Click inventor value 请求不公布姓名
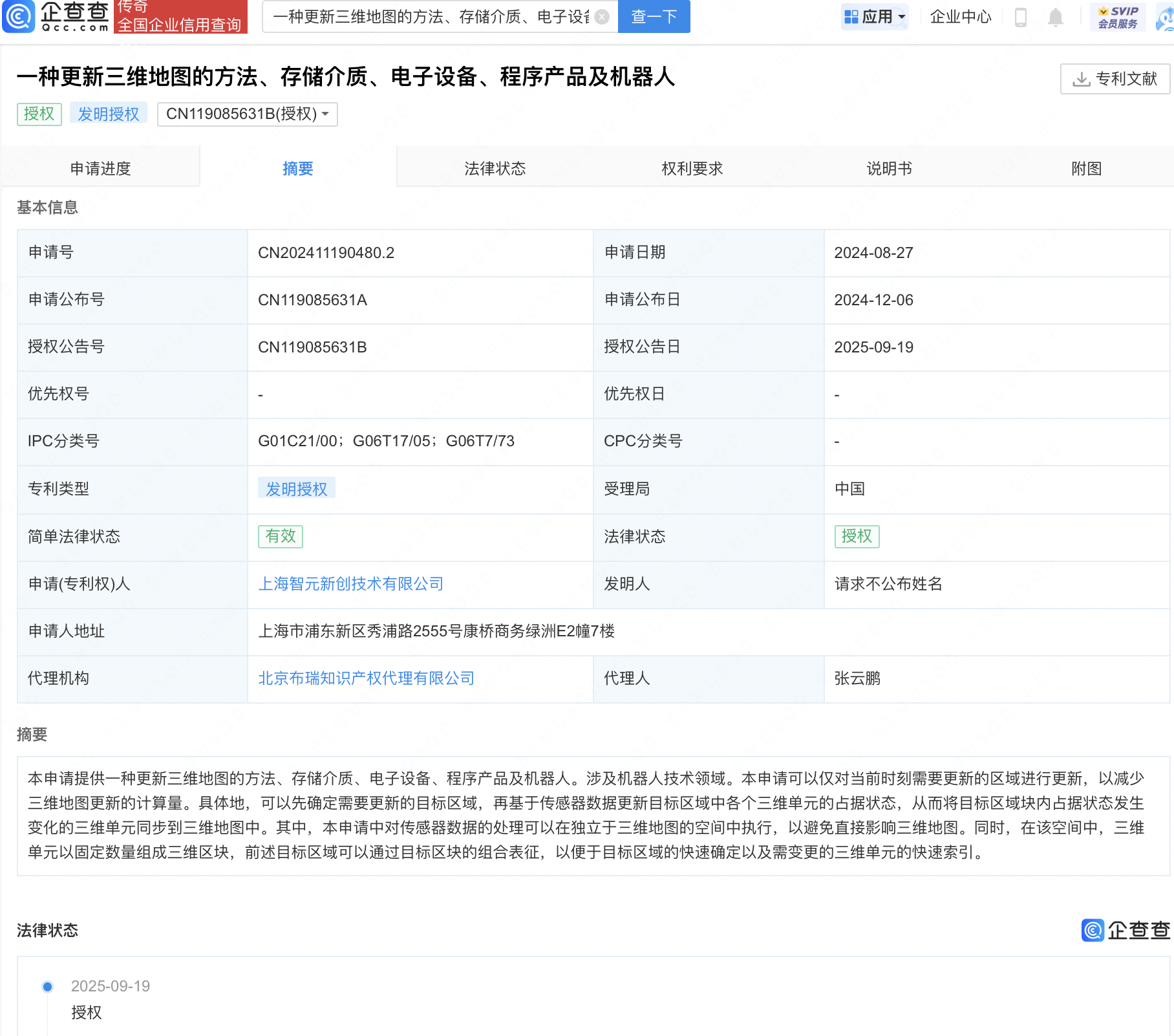This screenshot has height=1036, width=1174. click(x=888, y=584)
